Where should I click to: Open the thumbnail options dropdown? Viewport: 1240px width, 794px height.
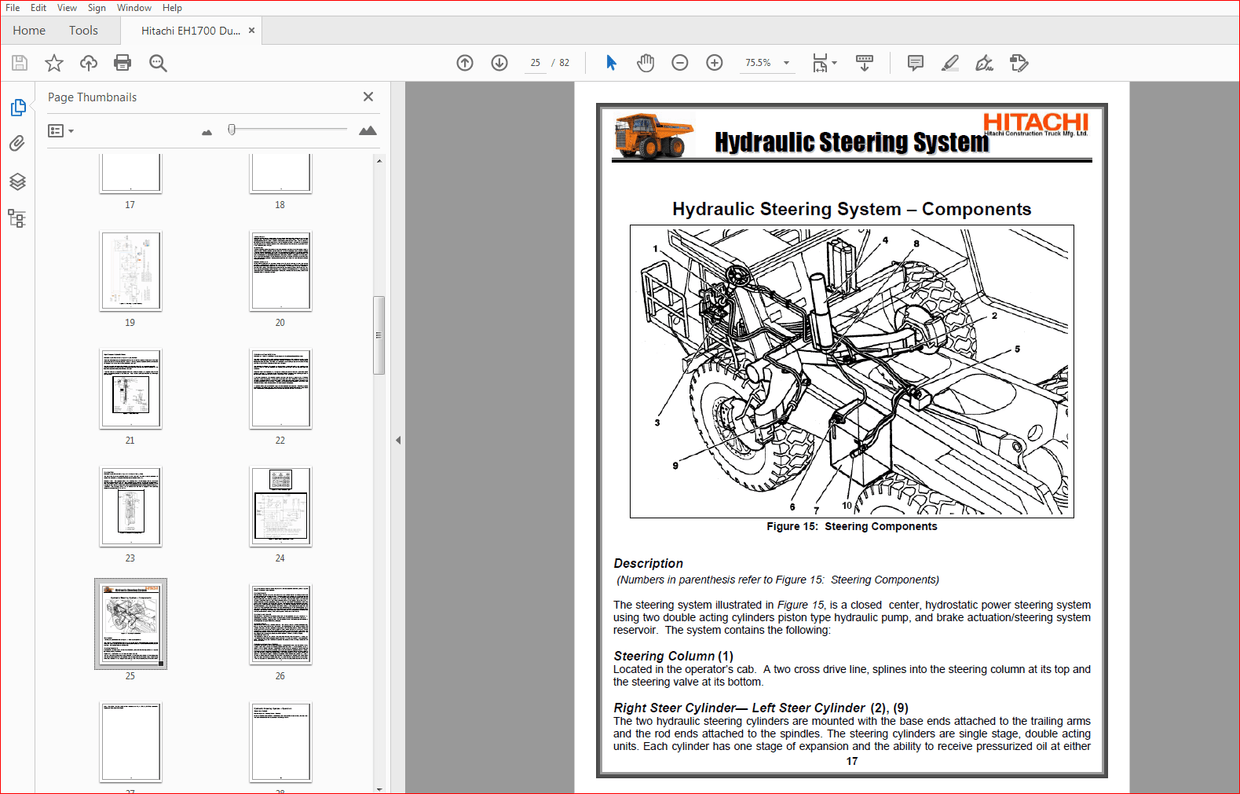tap(61, 130)
